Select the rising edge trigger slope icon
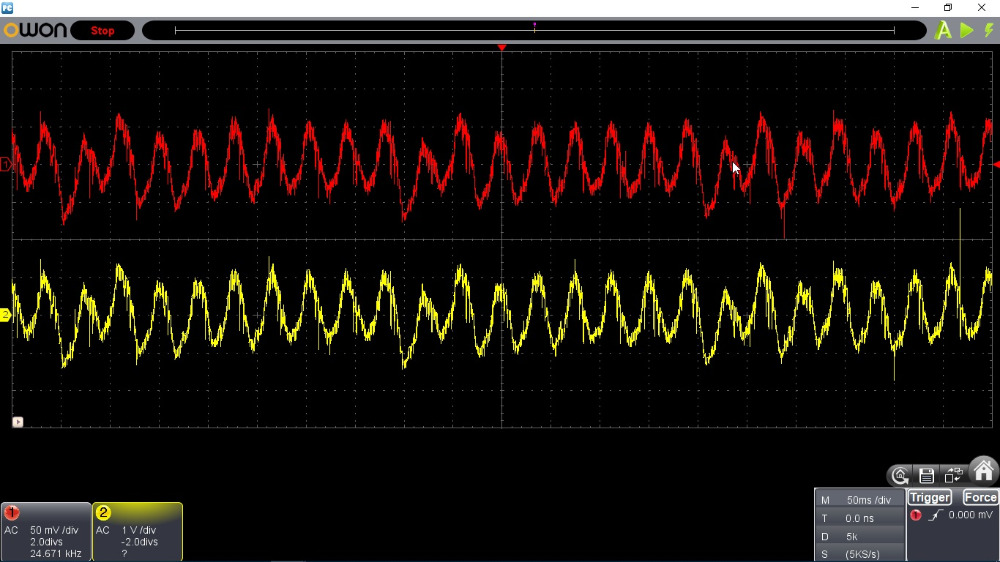 click(937, 515)
